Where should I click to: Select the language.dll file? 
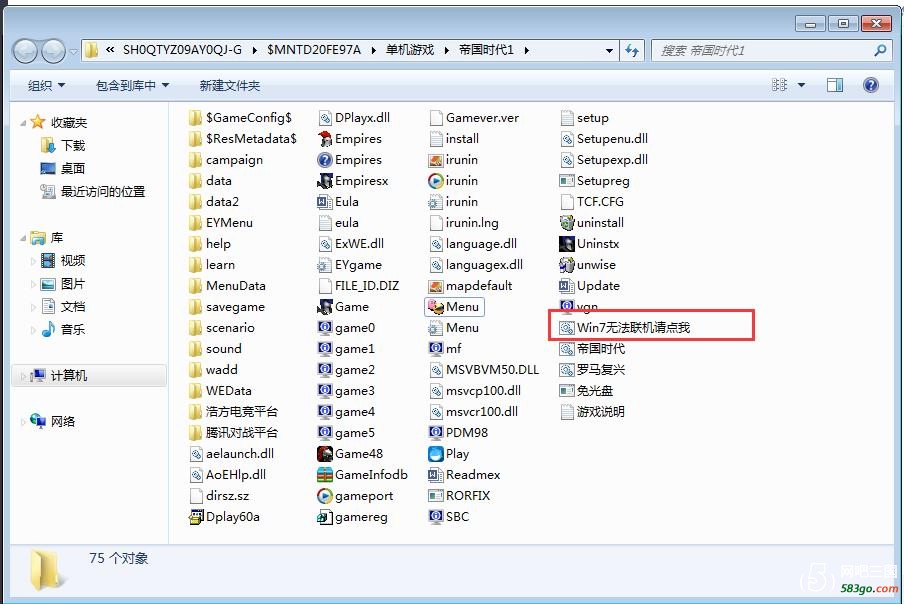[x=473, y=244]
